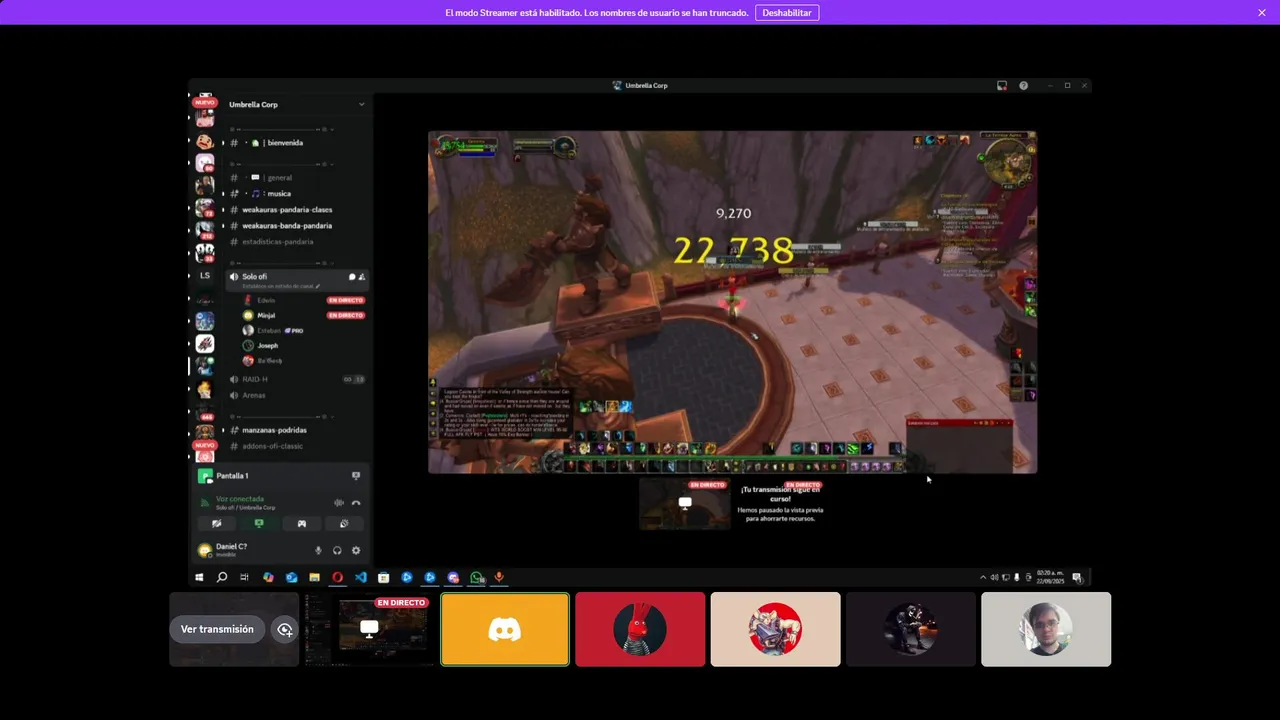Open the musica text channel
1280x720 pixels.
(279, 194)
